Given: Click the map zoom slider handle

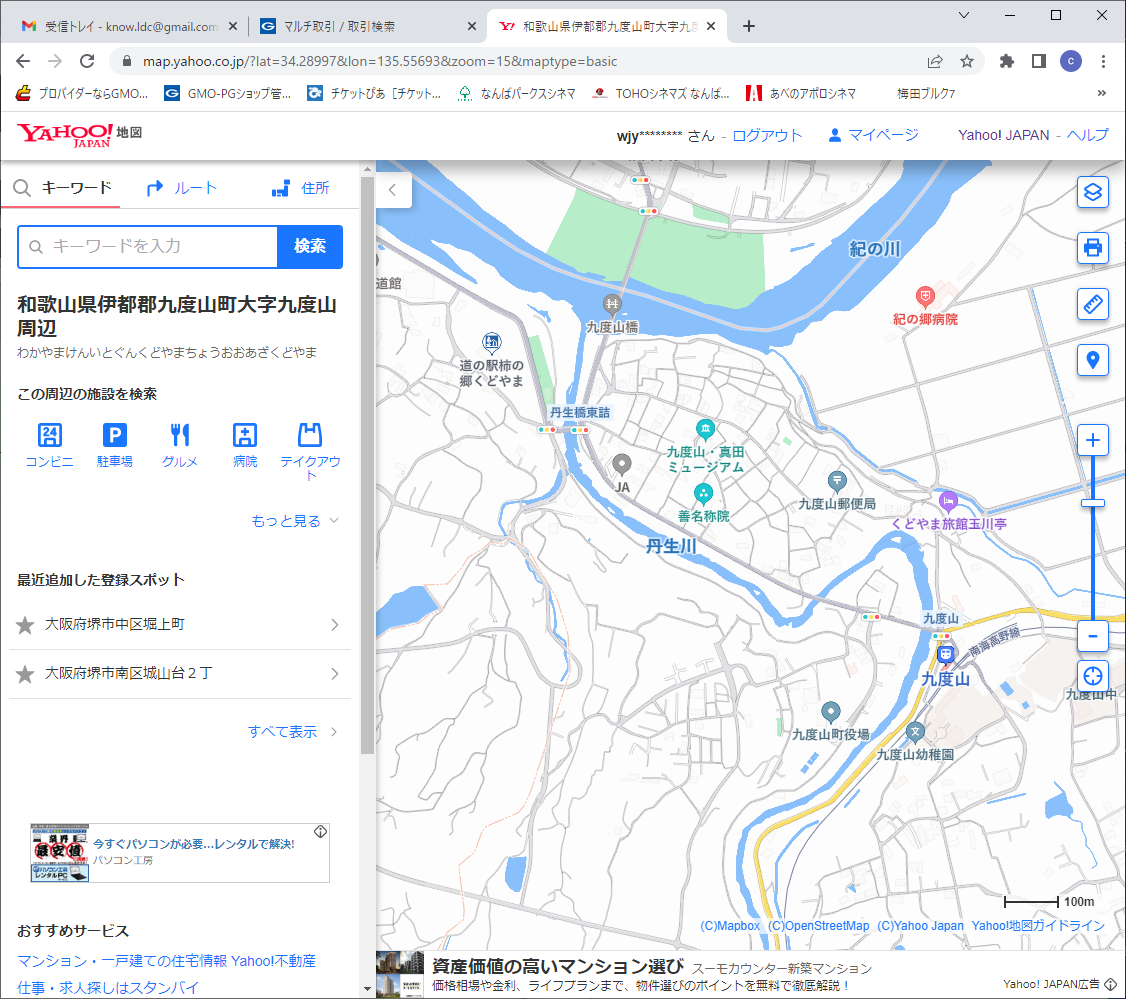Looking at the screenshot, I should coord(1092,503).
